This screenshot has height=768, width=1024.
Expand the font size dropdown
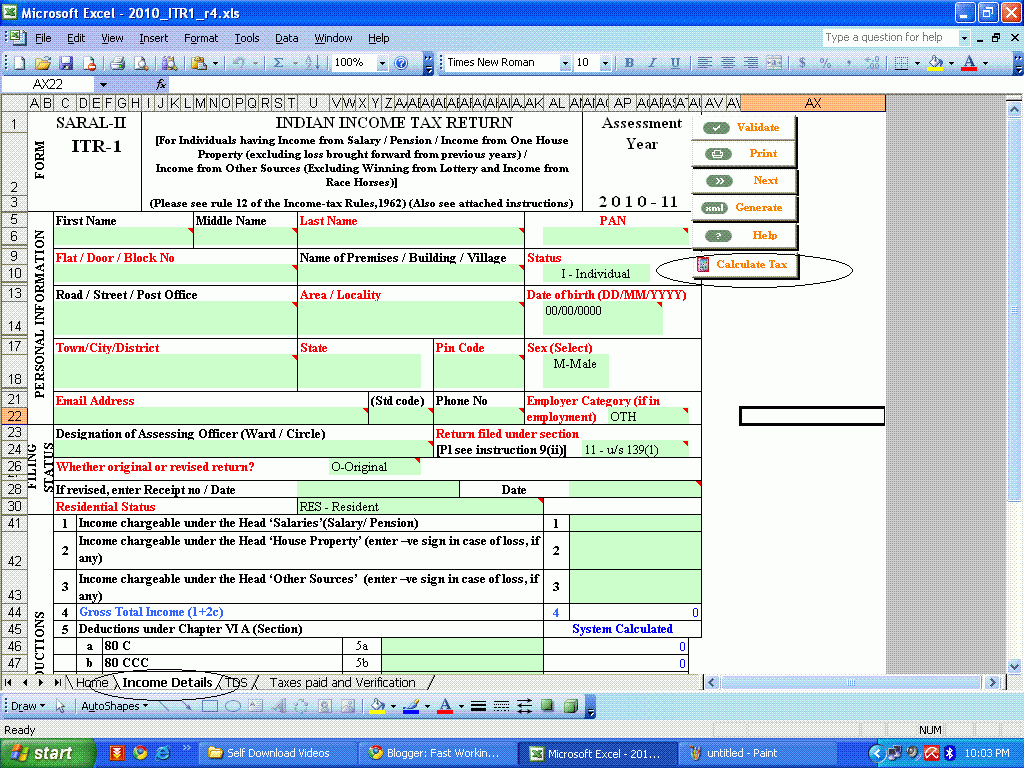605,63
